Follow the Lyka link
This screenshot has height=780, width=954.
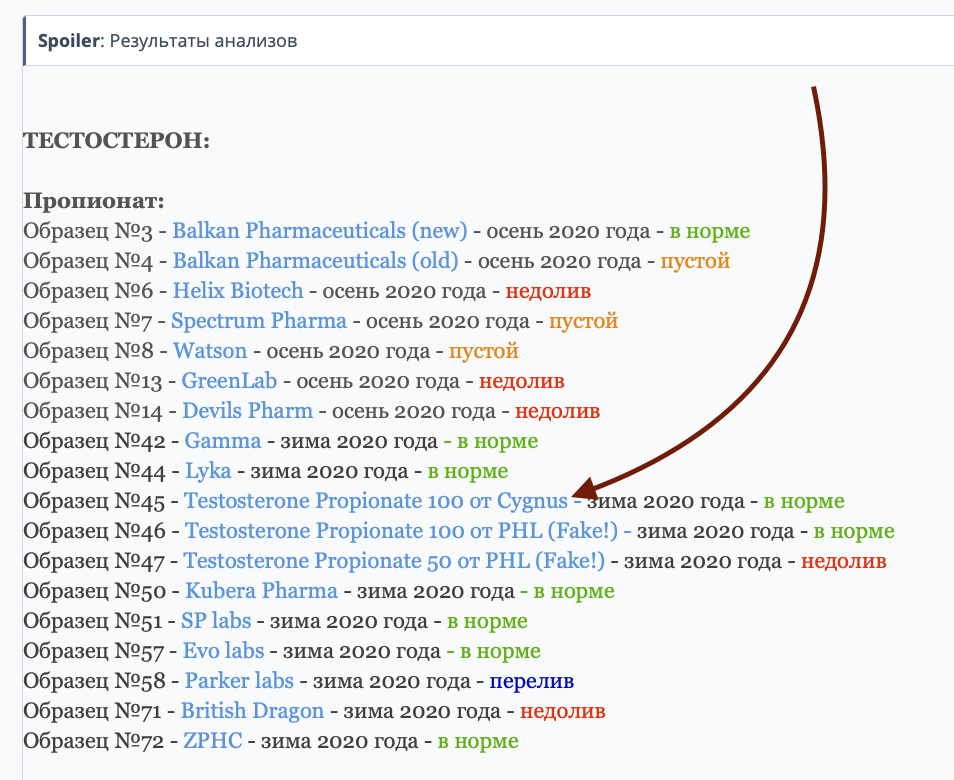207,471
